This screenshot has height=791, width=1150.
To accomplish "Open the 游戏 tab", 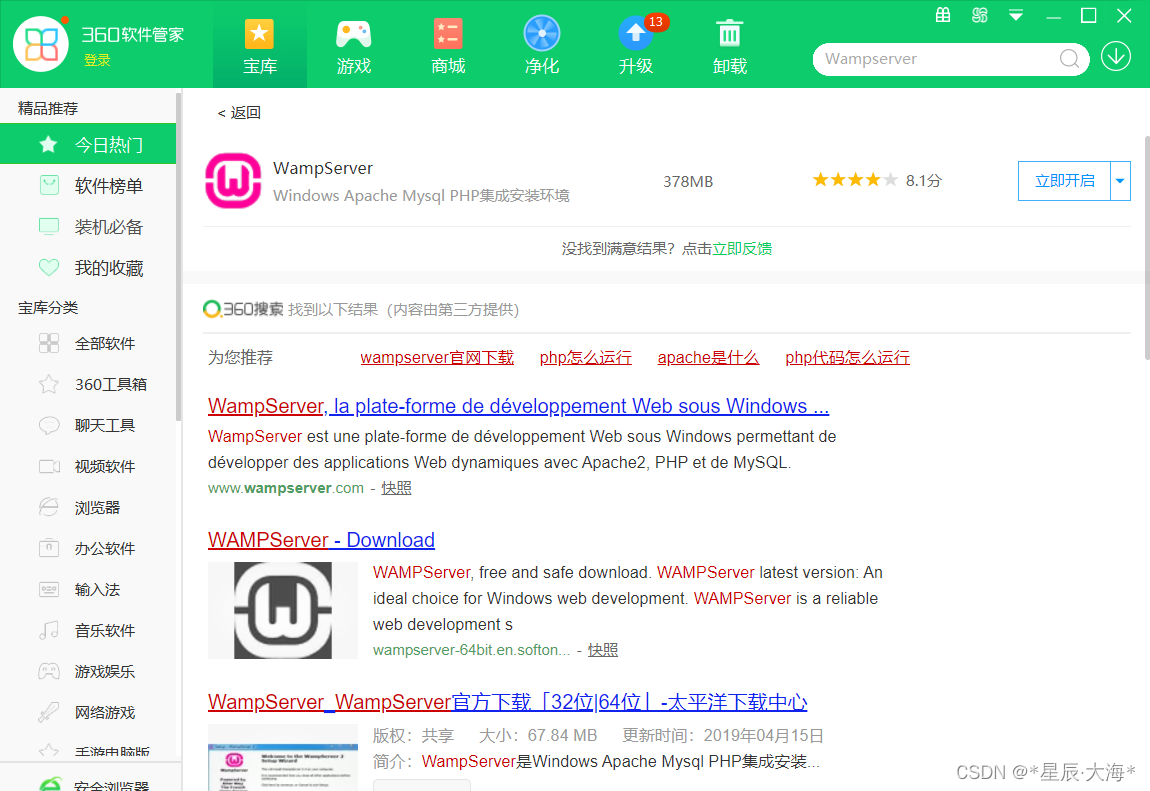I will (x=354, y=45).
